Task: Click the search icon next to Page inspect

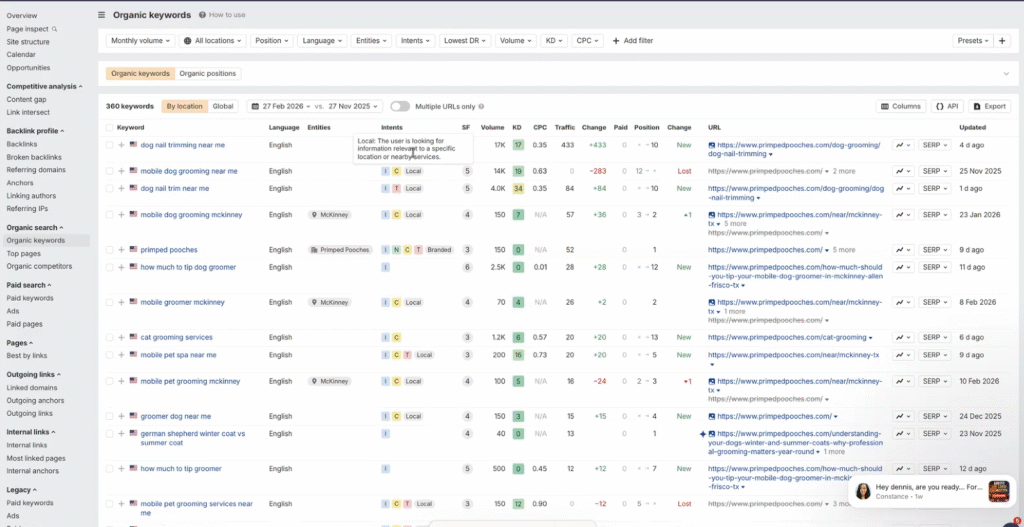Action: click(x=54, y=29)
